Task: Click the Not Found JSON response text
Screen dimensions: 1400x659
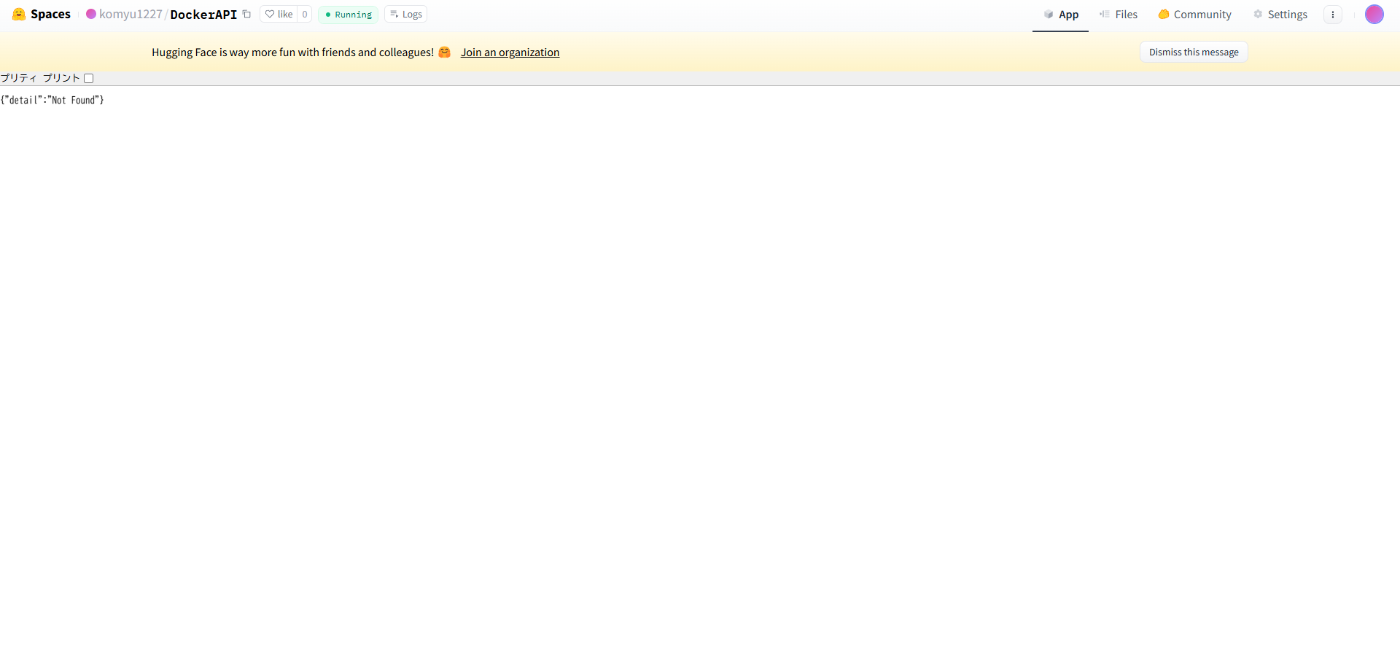Action: click(x=52, y=100)
